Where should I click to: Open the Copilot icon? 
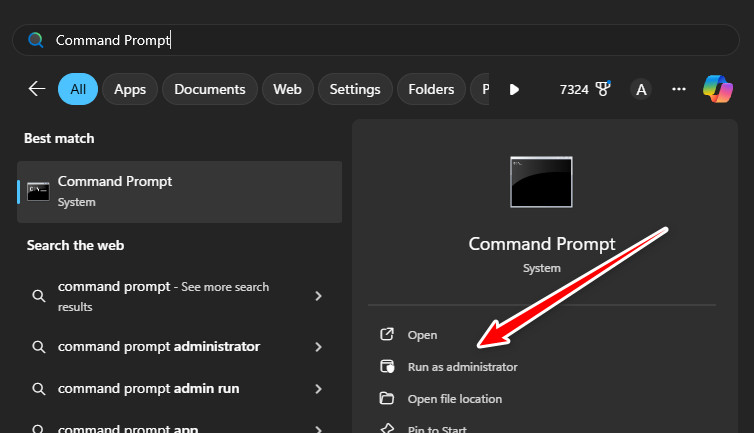718,88
